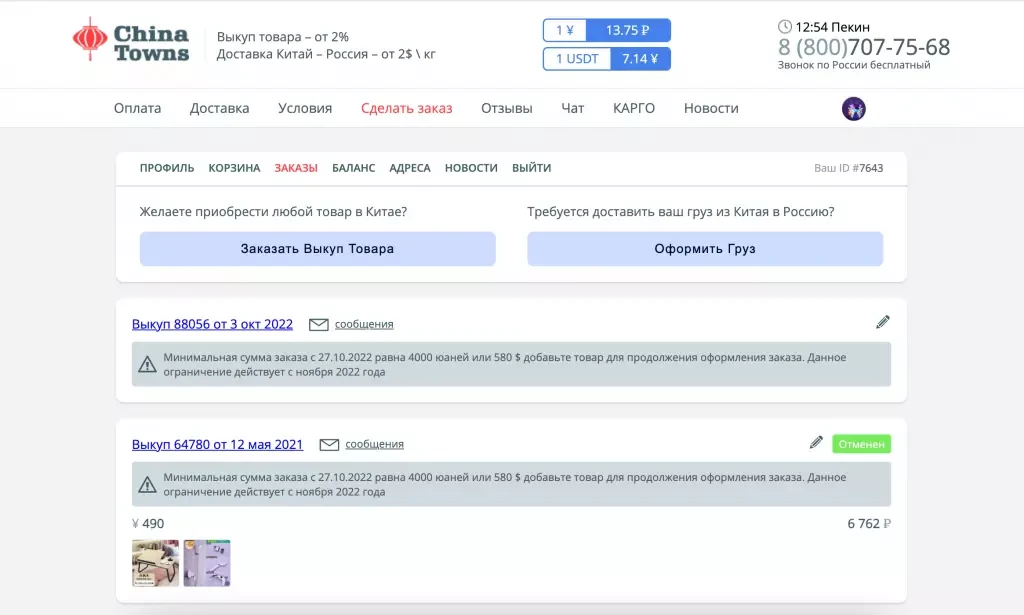The image size is (1024, 615).
Task: Click the USDT to yuan rate badge
Action: point(607,59)
